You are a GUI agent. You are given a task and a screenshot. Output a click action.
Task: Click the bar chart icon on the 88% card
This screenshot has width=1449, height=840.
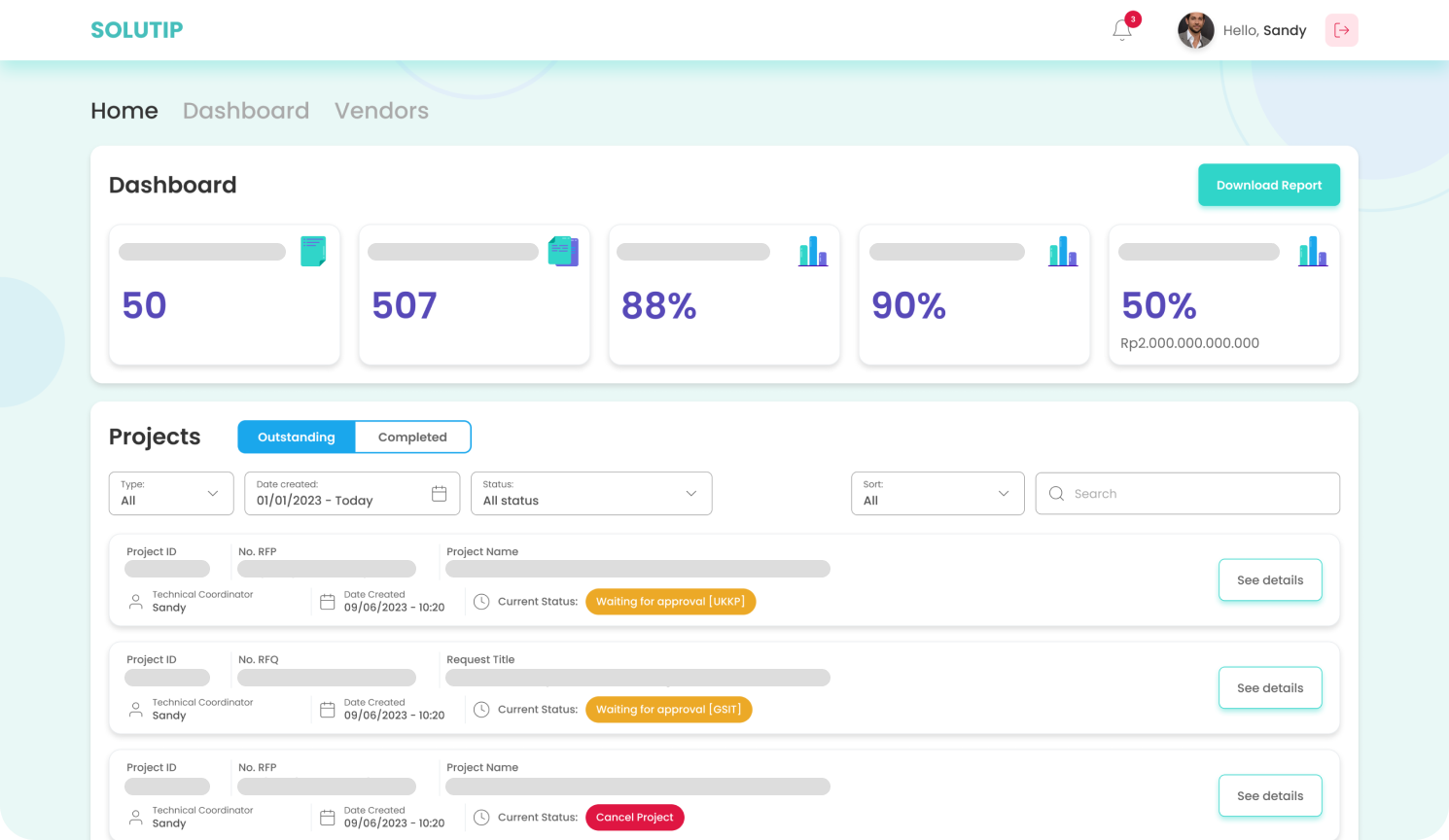[x=813, y=251]
